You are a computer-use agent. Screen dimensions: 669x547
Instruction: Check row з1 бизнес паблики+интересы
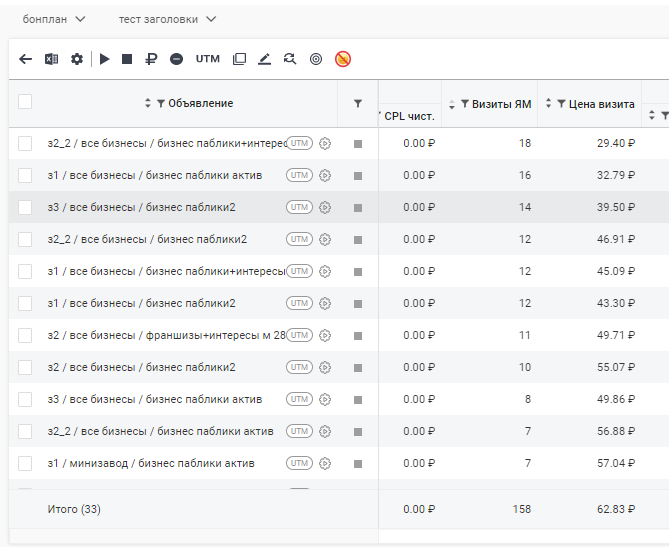(x=25, y=271)
